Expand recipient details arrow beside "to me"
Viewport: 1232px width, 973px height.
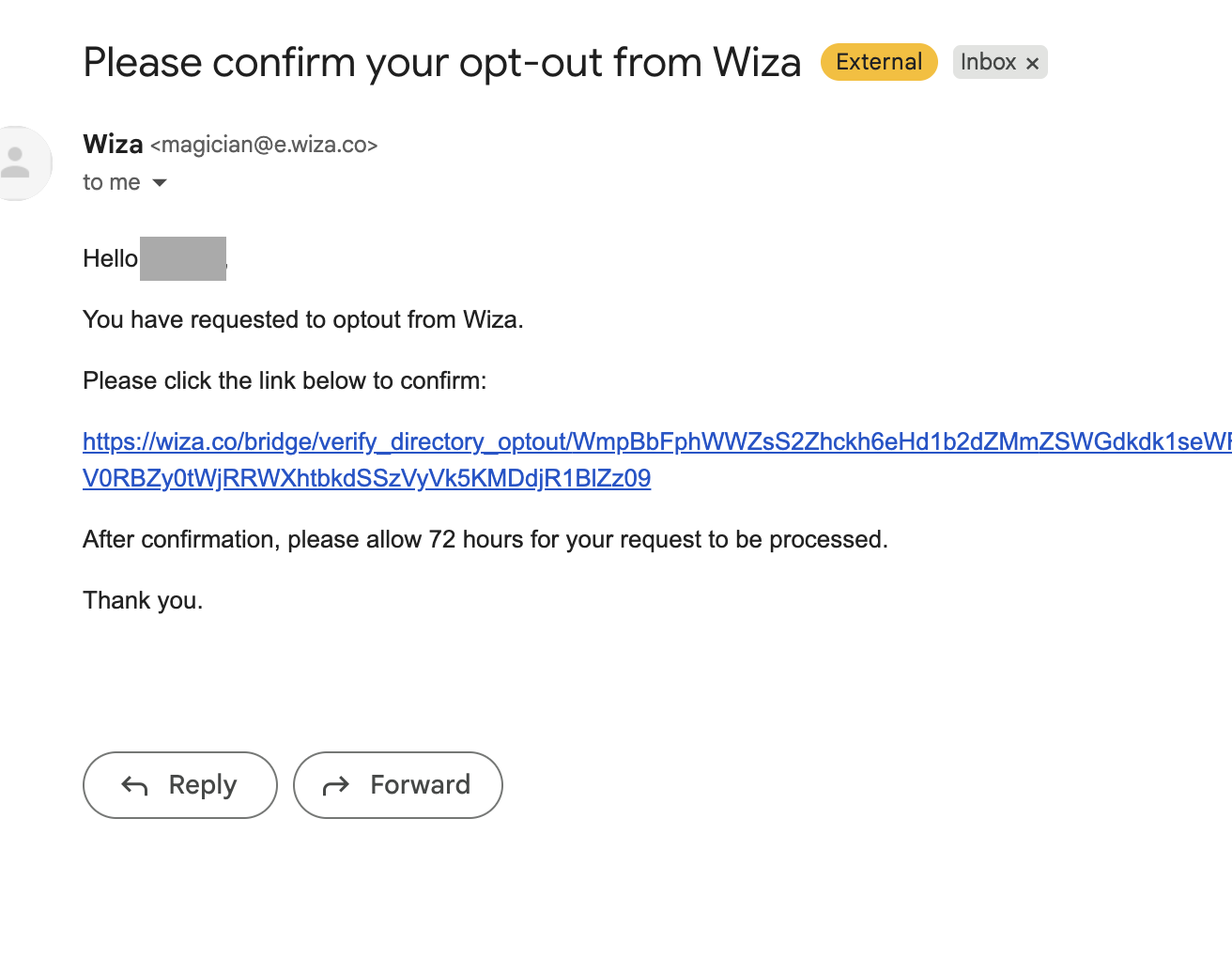point(160,182)
